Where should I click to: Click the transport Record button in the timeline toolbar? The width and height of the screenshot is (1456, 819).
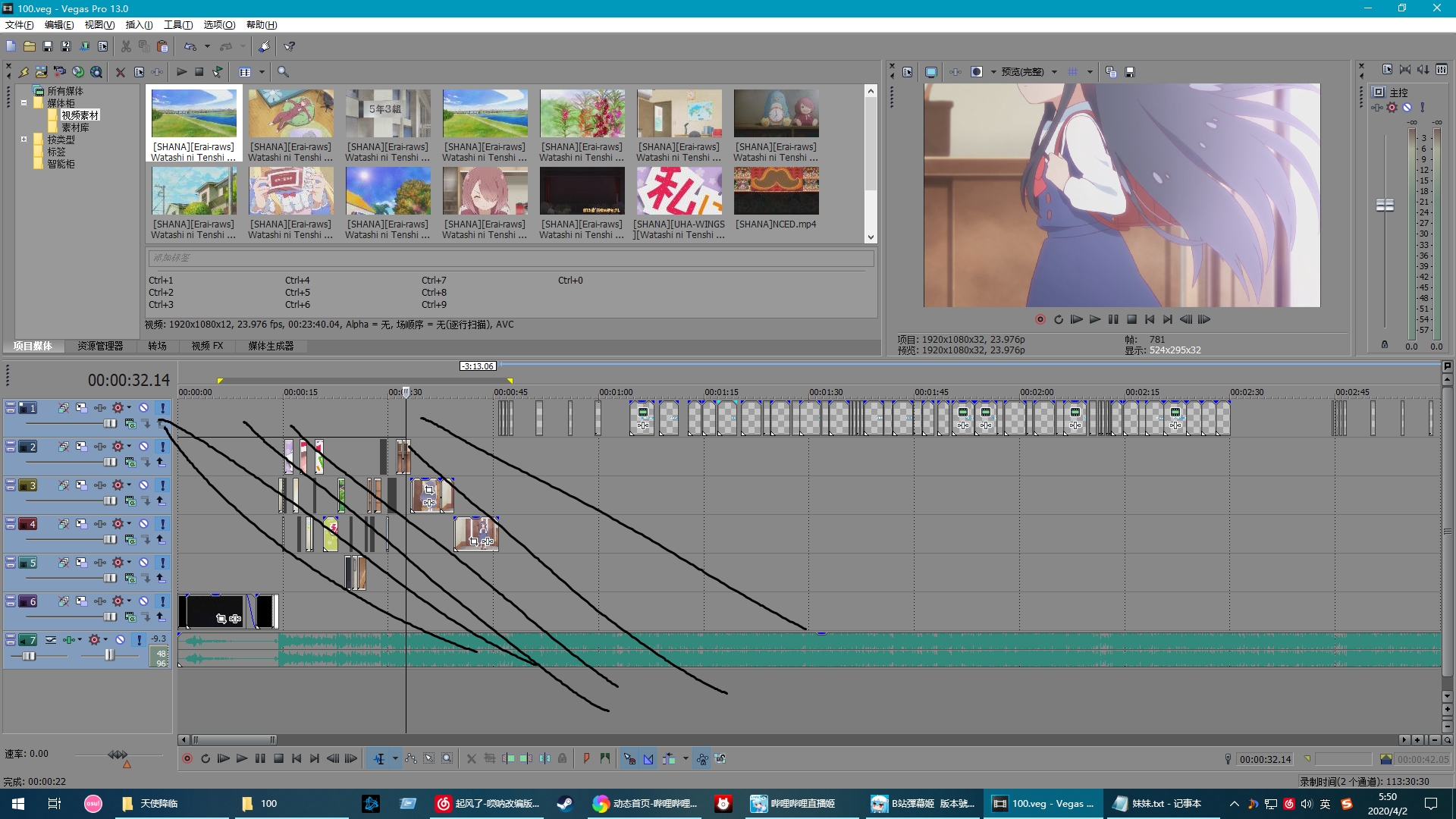click(x=187, y=759)
